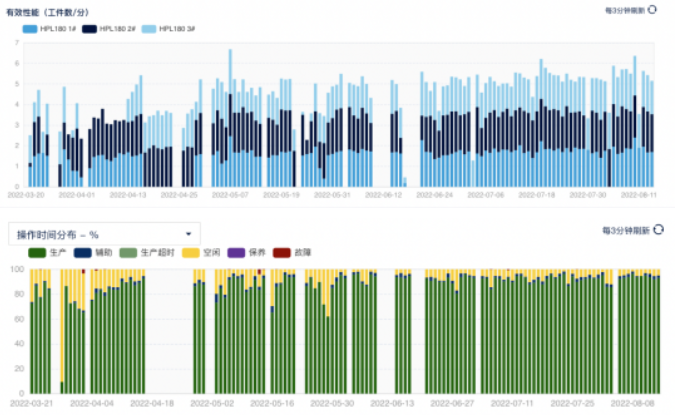The image size is (679, 415).
Task: Click the yellow 空闲 legend swatch
Action: tap(191, 253)
